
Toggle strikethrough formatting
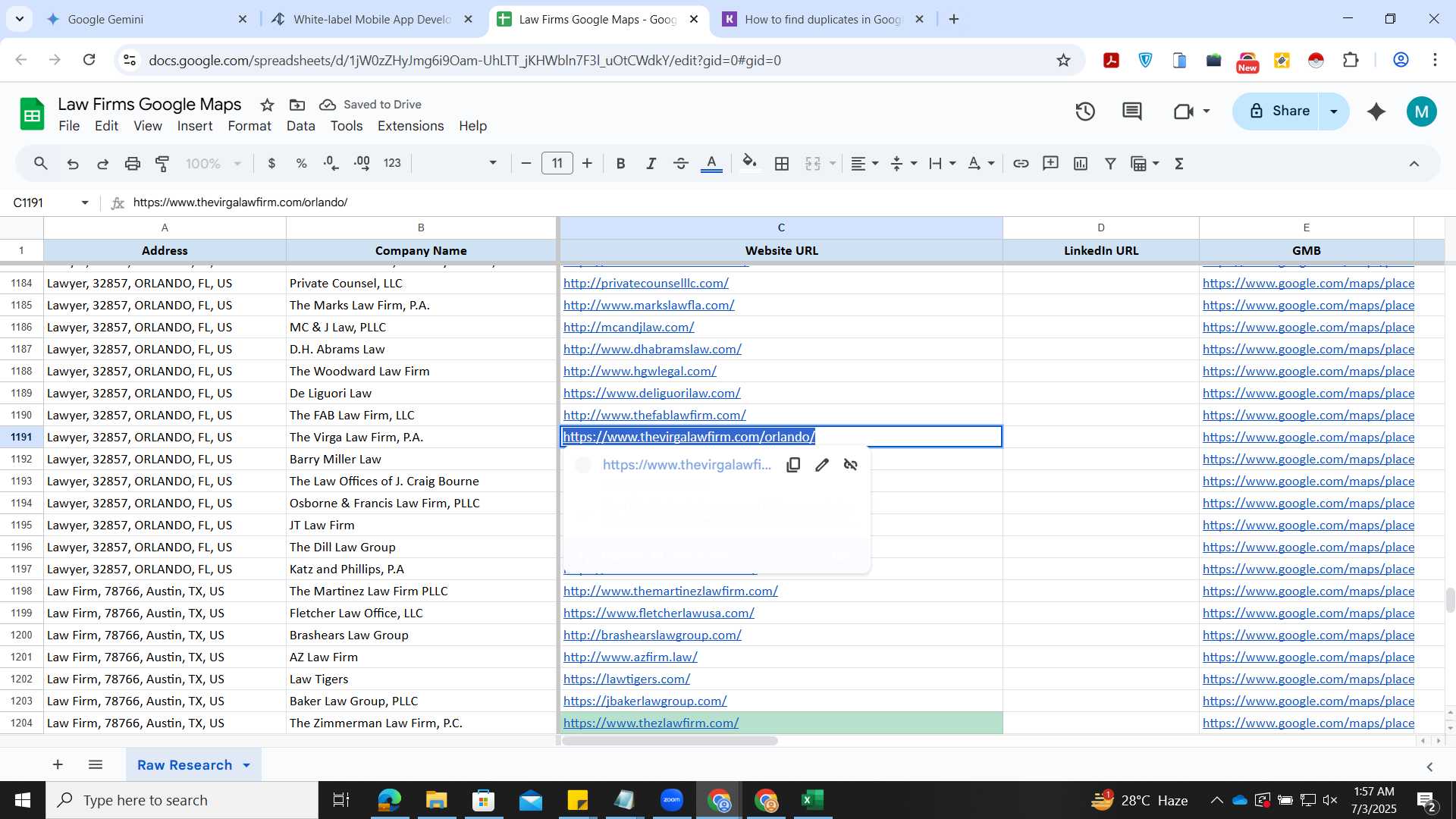(x=681, y=163)
